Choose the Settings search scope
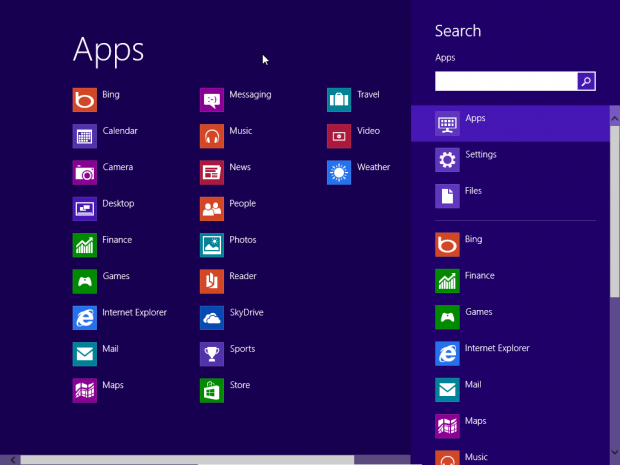620x465 pixels. click(x=510, y=160)
